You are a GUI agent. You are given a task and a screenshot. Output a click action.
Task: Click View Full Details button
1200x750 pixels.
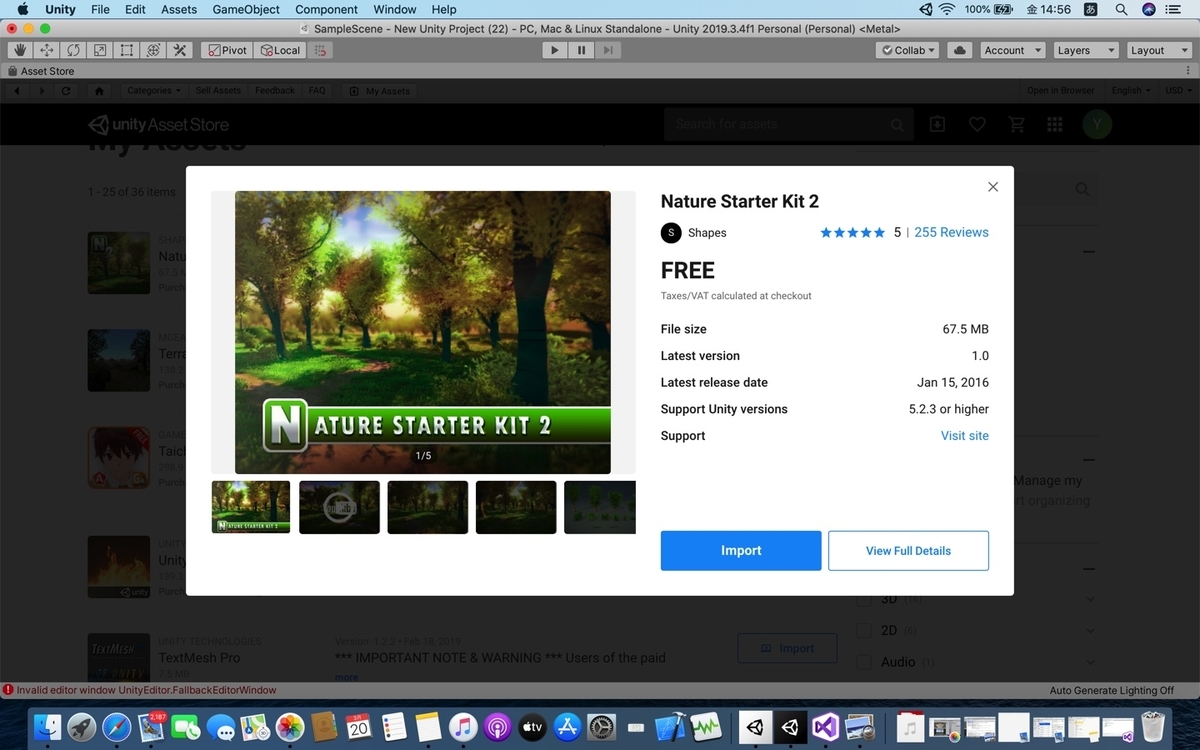[908, 551]
